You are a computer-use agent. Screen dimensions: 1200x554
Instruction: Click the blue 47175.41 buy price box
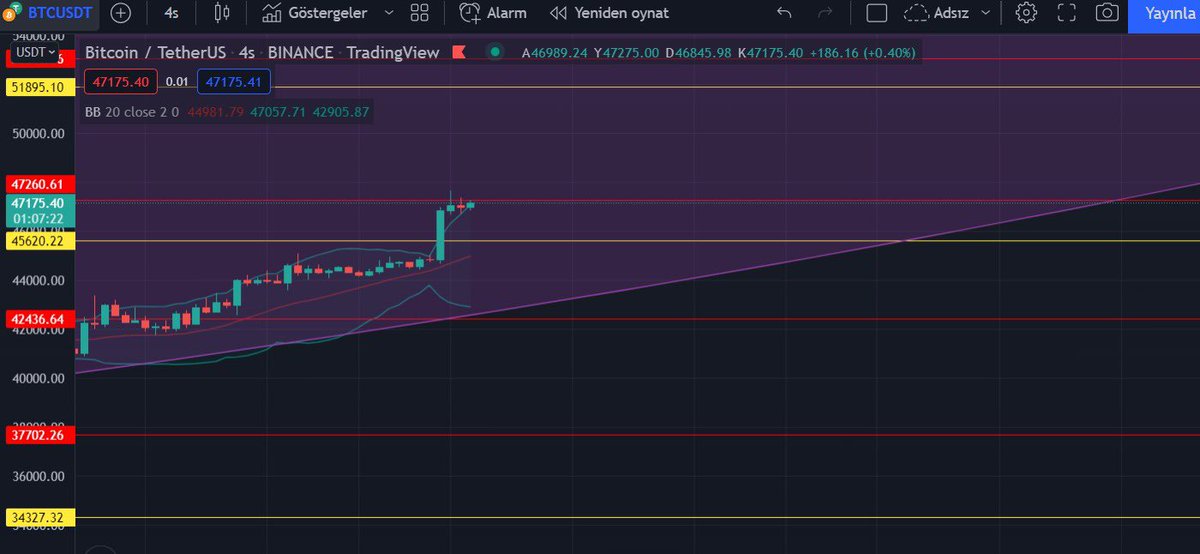[x=233, y=82]
